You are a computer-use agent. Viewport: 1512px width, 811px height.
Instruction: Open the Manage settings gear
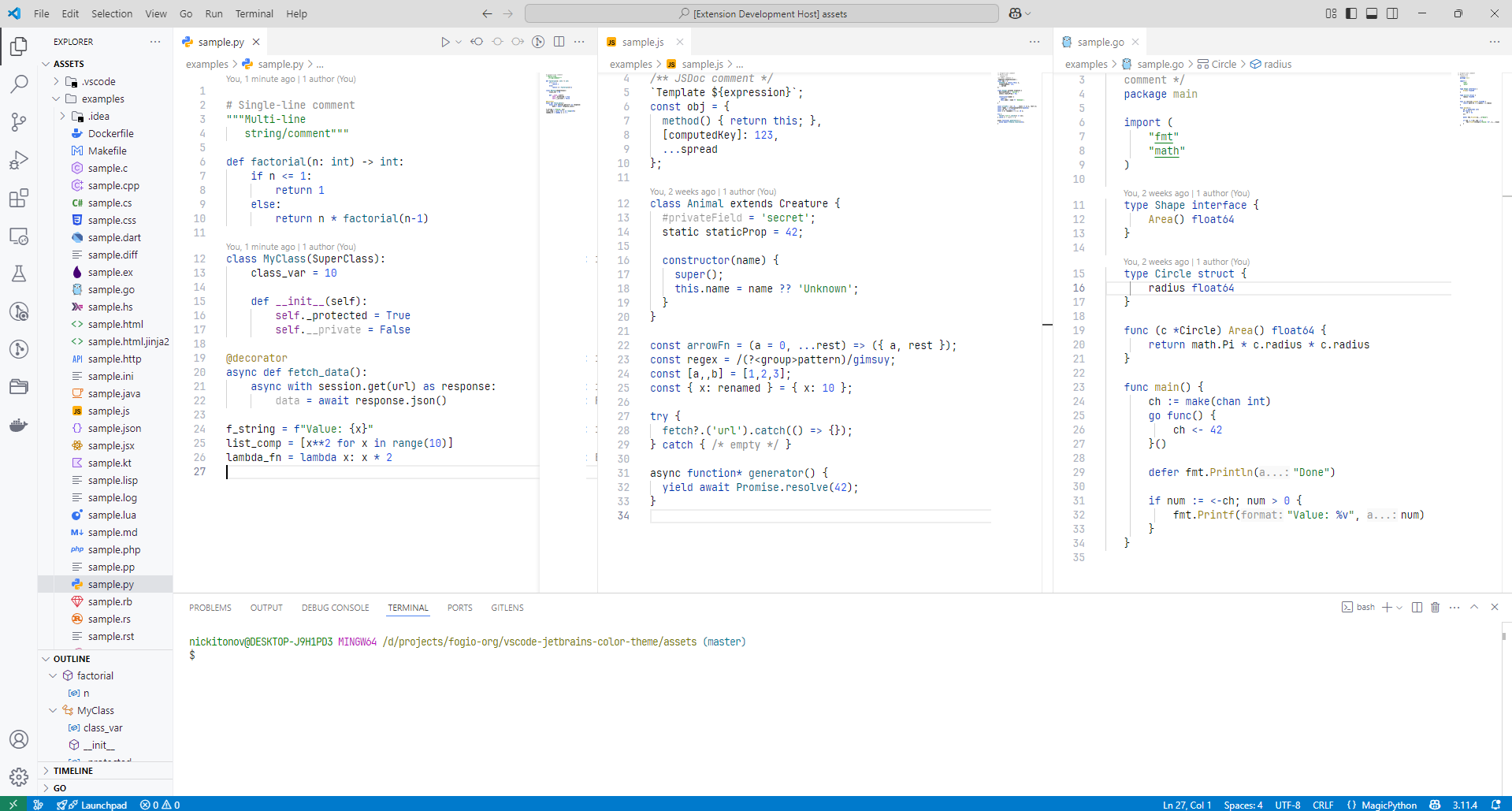19,777
